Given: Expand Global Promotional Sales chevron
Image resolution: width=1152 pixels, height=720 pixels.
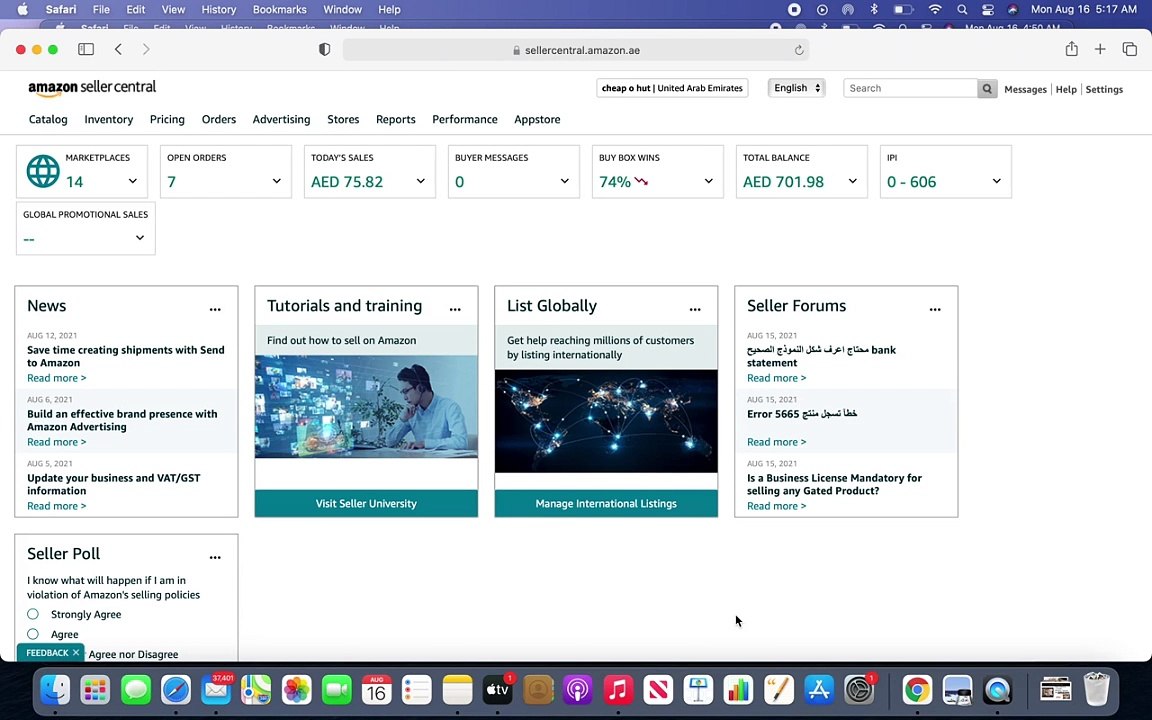Looking at the screenshot, I should 140,237.
